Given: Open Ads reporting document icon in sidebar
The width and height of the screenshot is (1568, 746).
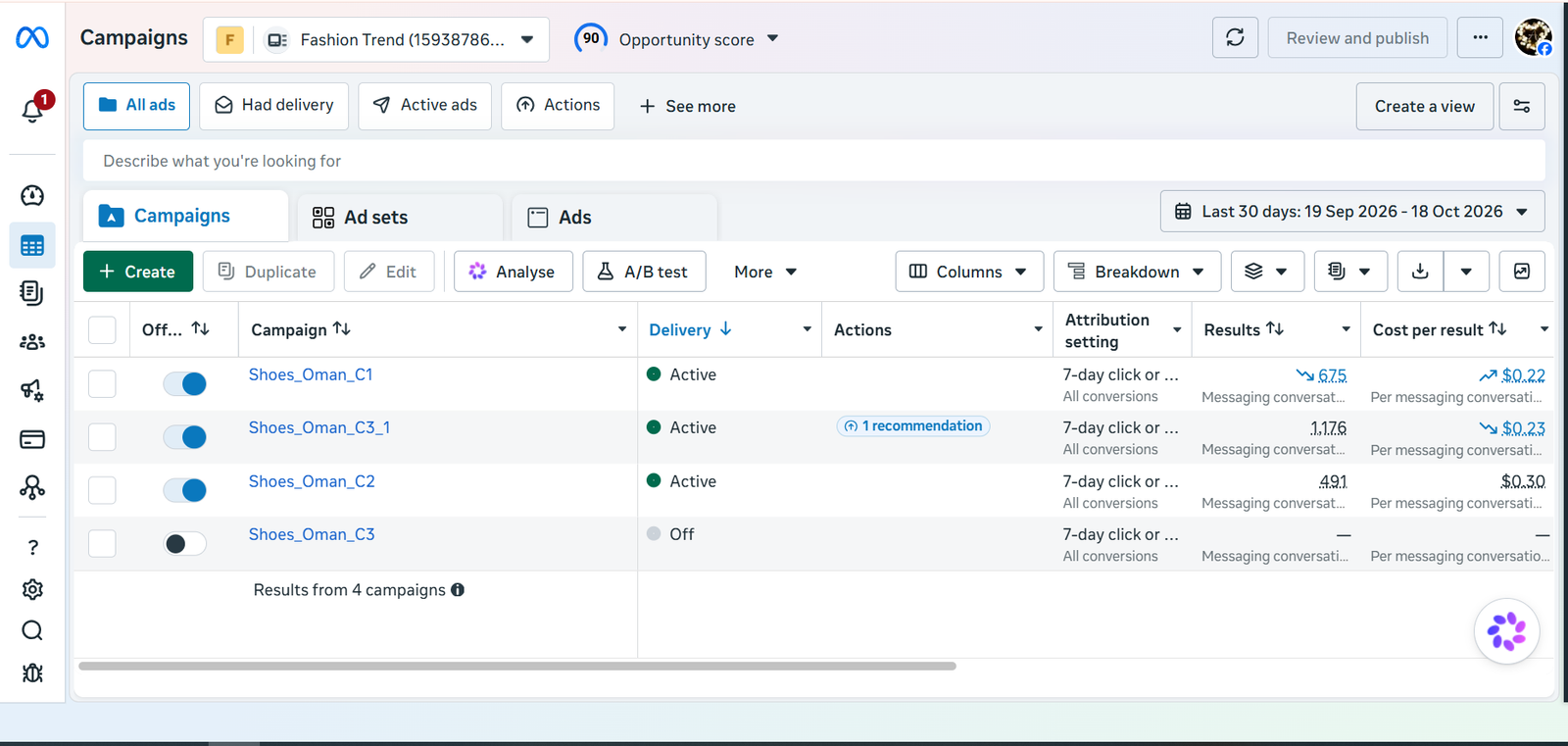Looking at the screenshot, I should click(x=32, y=293).
